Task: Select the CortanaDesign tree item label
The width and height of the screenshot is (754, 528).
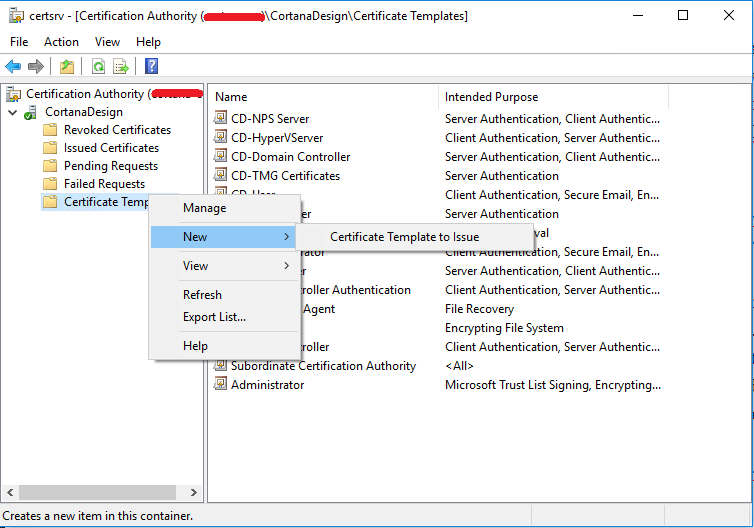Action: pyautogui.click(x=84, y=112)
